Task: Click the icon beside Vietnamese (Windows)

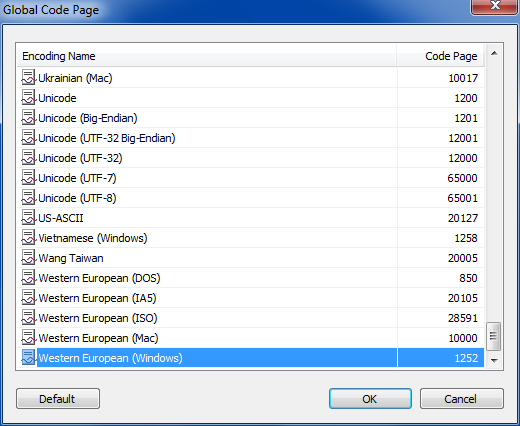Action: point(29,238)
